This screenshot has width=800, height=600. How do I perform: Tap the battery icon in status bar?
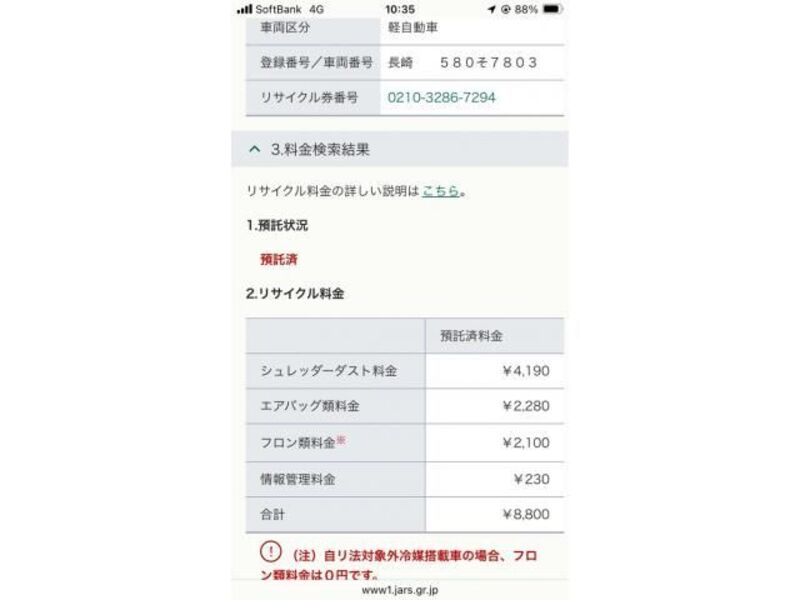point(553,9)
